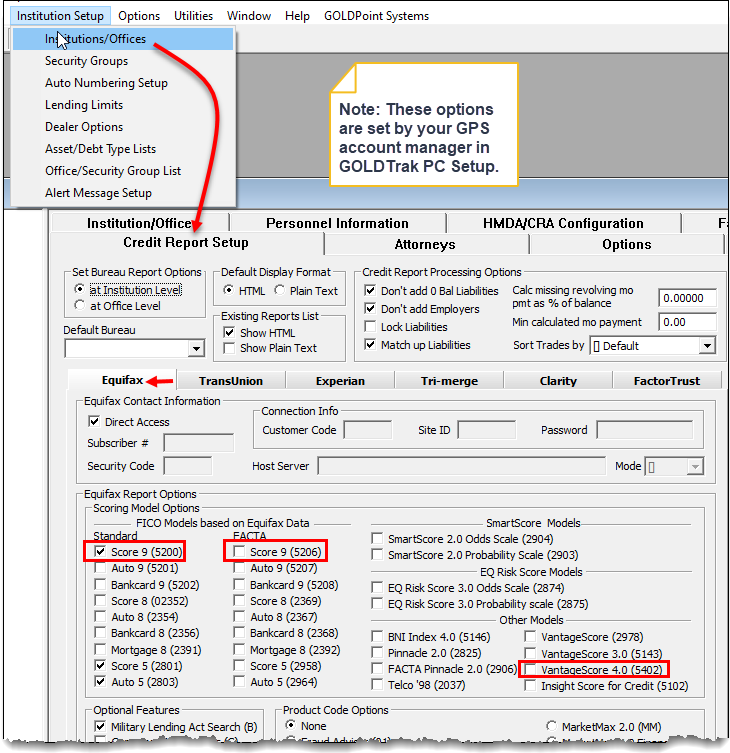This screenshot has height=753, width=730.
Task: Select the Clarity tab
Action: [x=558, y=381]
